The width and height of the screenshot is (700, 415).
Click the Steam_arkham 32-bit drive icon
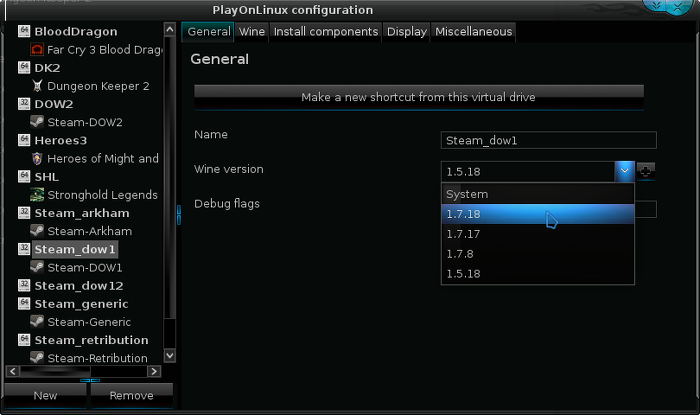(24, 212)
